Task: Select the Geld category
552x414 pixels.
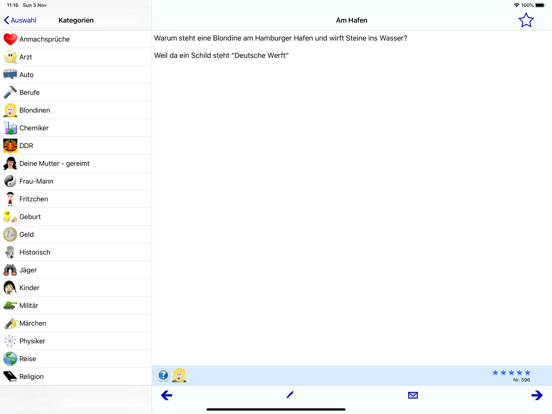Action: pos(76,234)
